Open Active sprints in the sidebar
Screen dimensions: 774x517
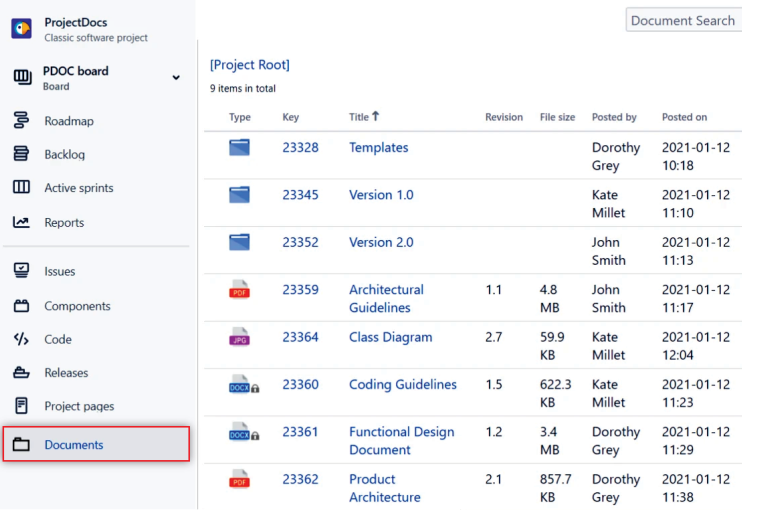click(x=79, y=188)
